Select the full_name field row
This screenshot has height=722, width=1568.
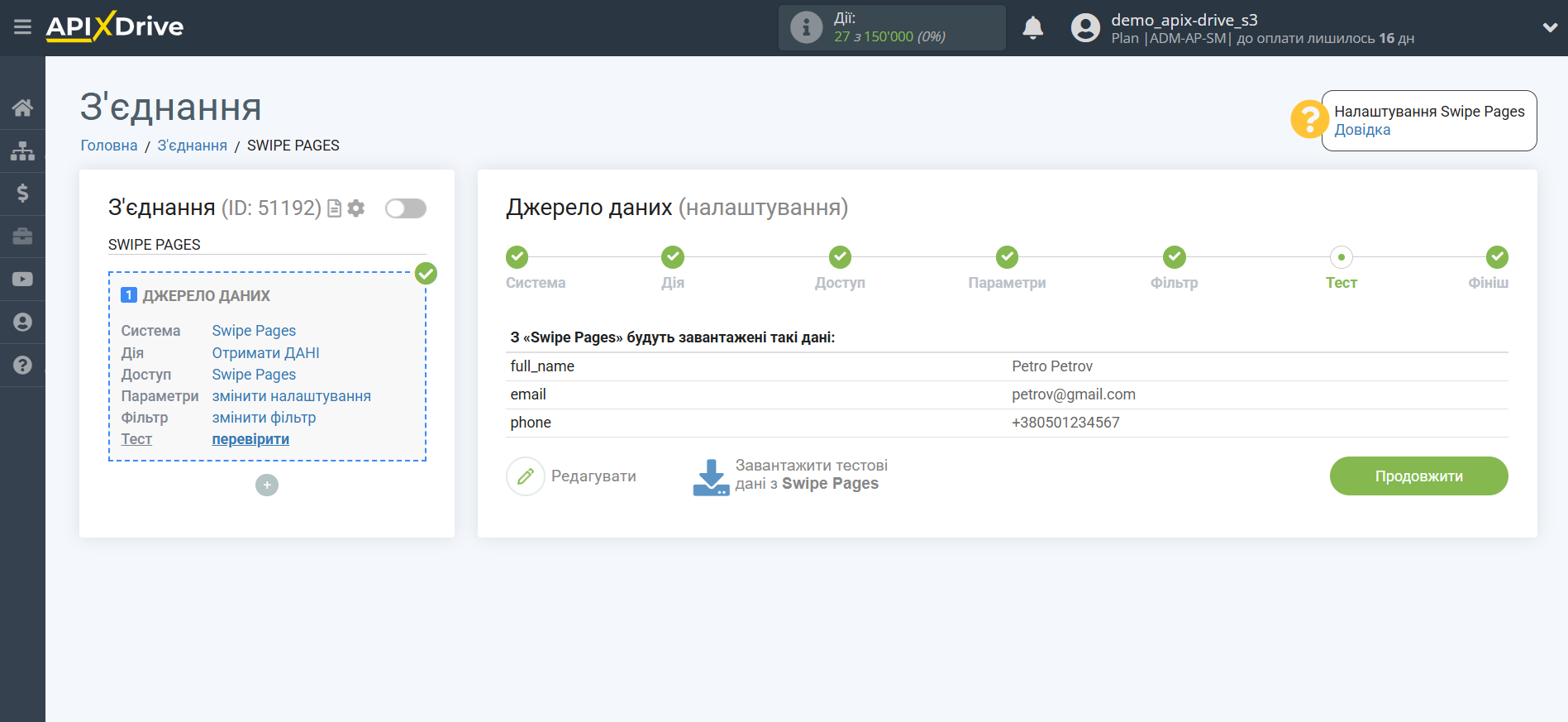(1007, 366)
